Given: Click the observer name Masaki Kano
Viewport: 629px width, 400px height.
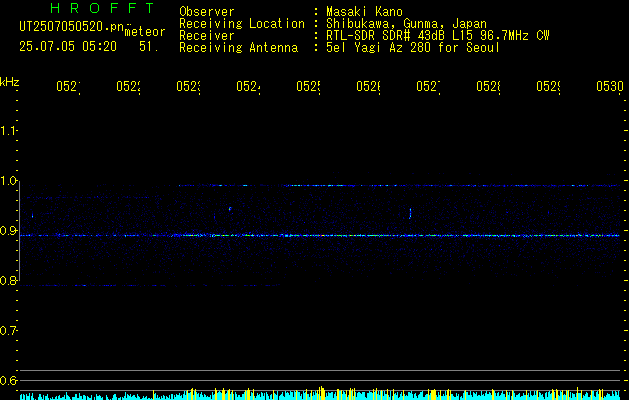Looking at the screenshot, I should pyautogui.click(x=364, y=12).
